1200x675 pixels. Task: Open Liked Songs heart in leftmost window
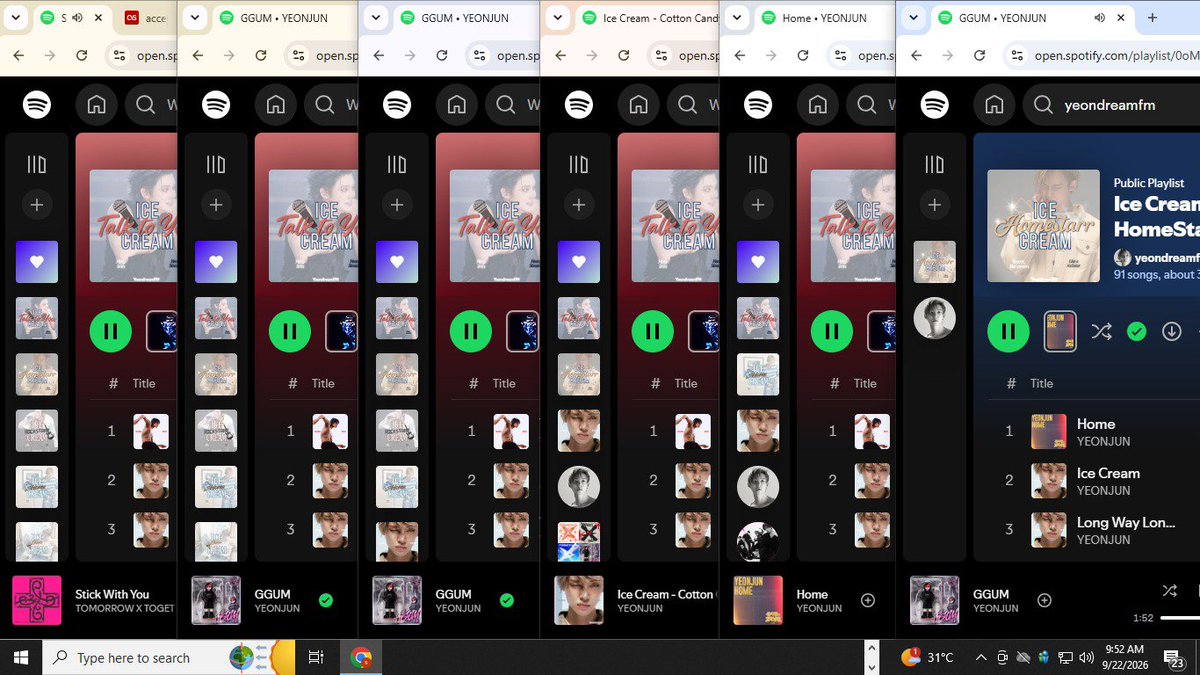[37, 262]
